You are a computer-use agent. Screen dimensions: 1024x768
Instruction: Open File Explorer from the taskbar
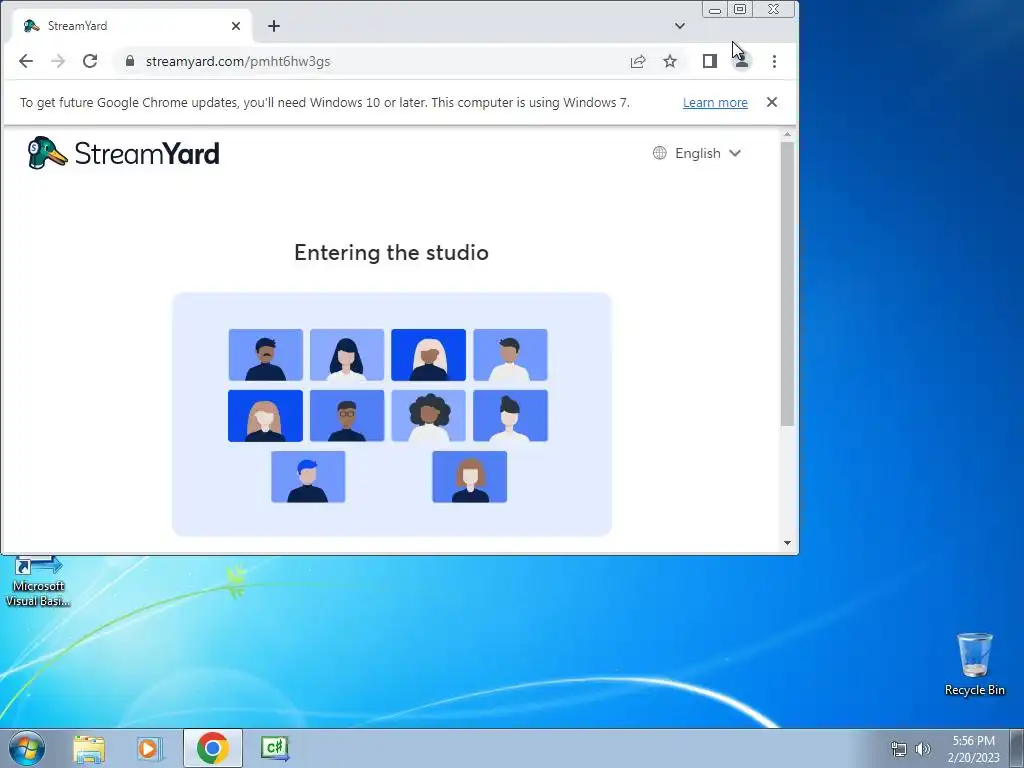pos(89,748)
